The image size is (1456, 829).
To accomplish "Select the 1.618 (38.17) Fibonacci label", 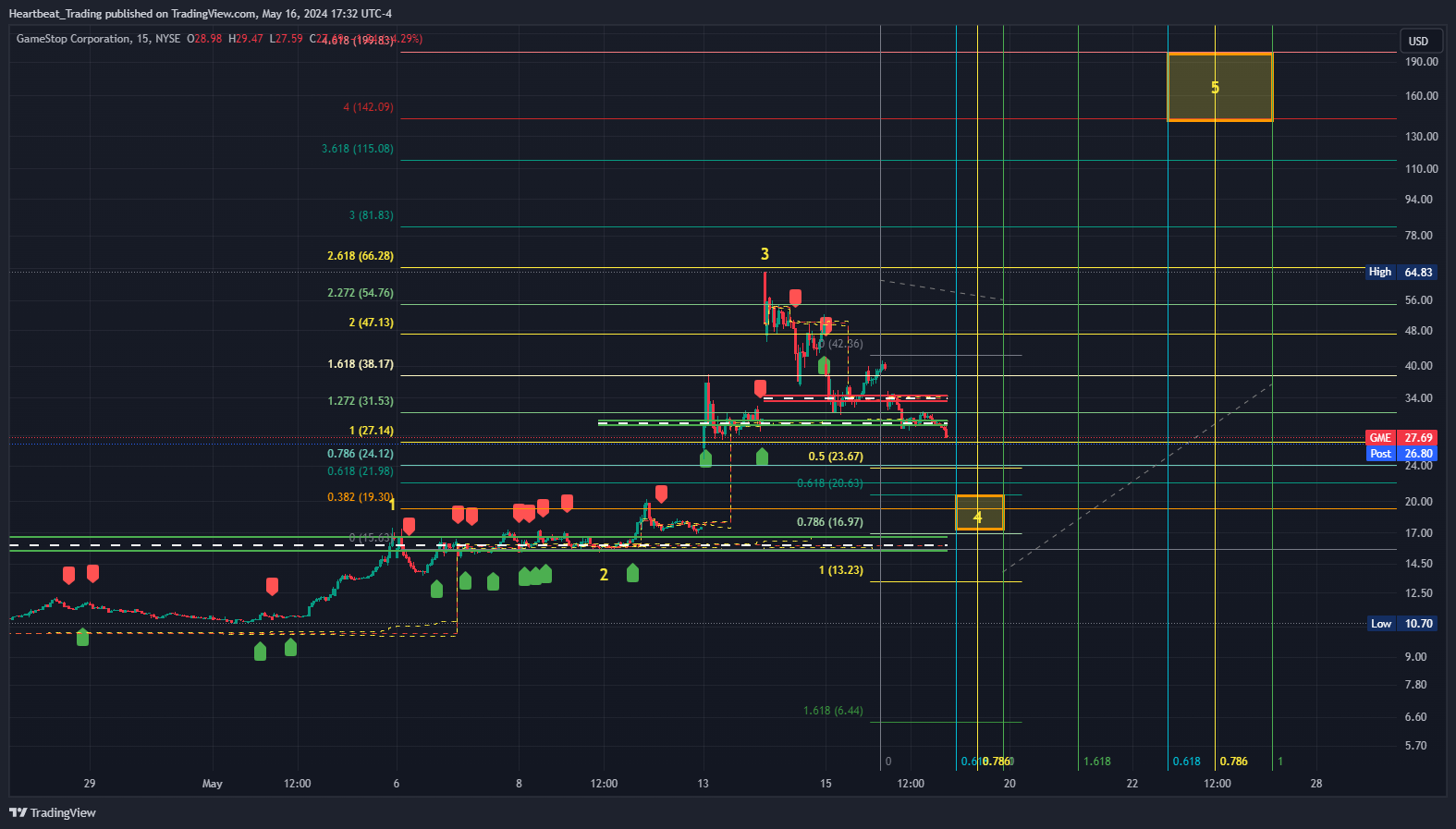I will point(361,364).
